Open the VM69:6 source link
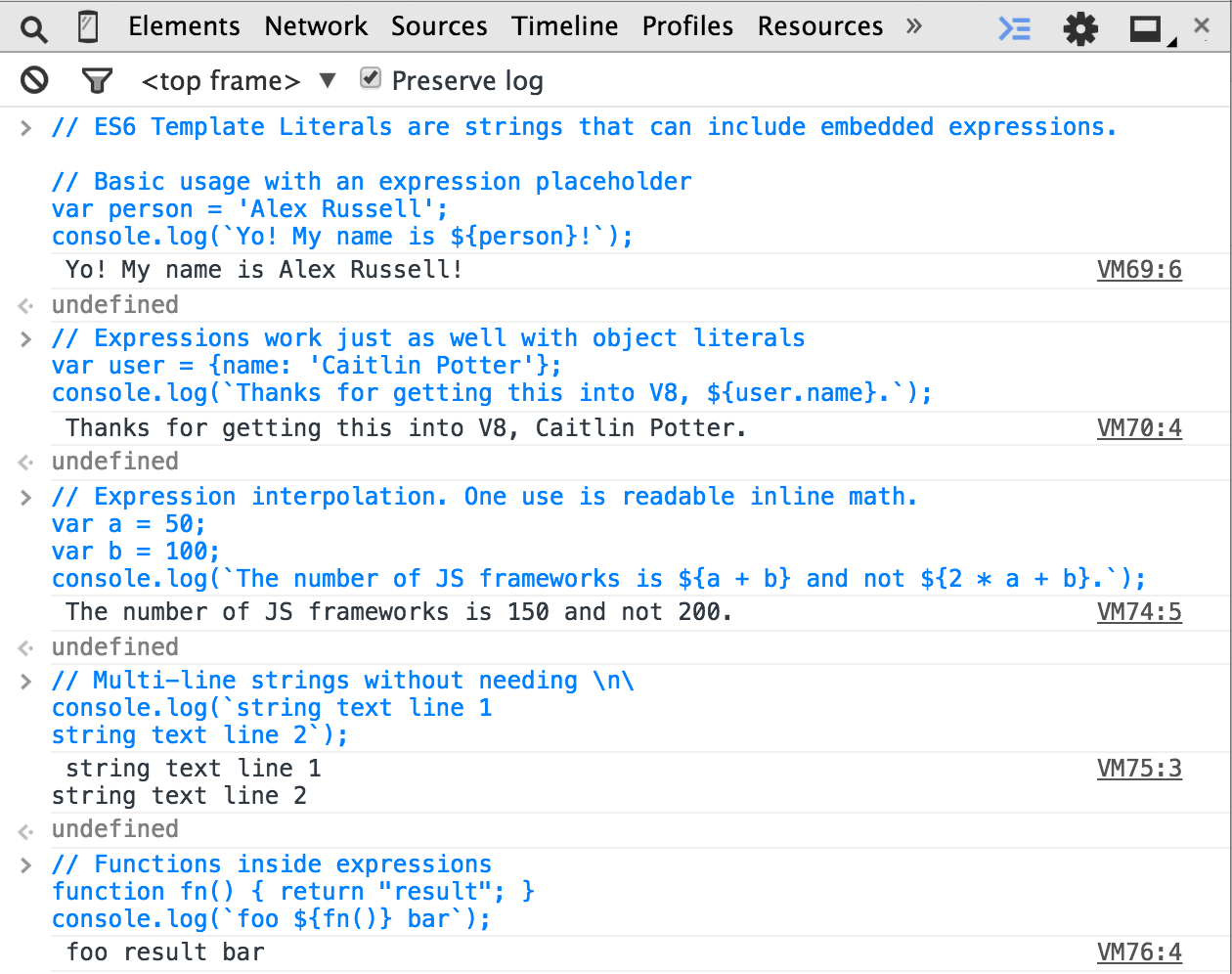 1139,270
